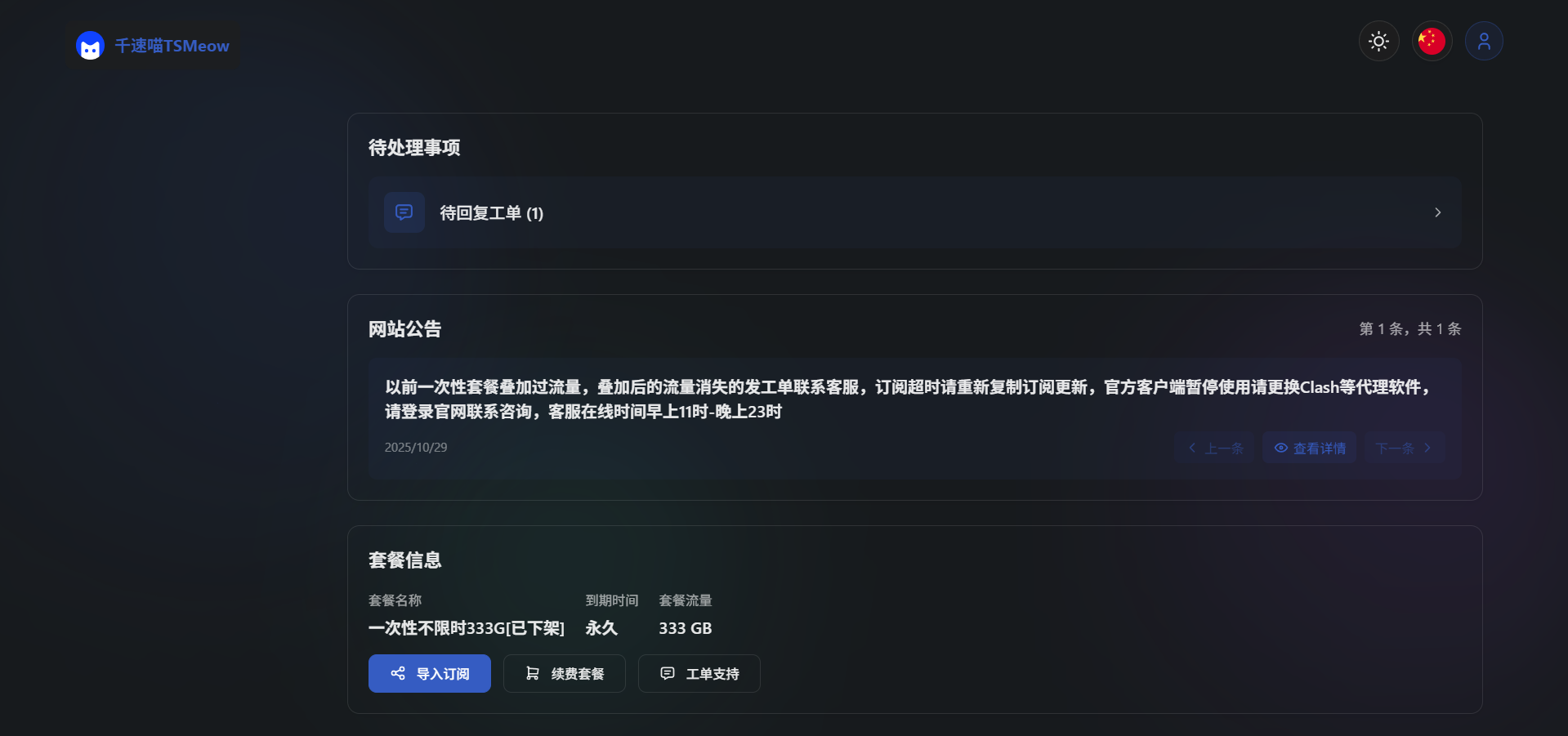Click the share icon on 导入订阅
The width and height of the screenshot is (1568, 736).
click(398, 673)
